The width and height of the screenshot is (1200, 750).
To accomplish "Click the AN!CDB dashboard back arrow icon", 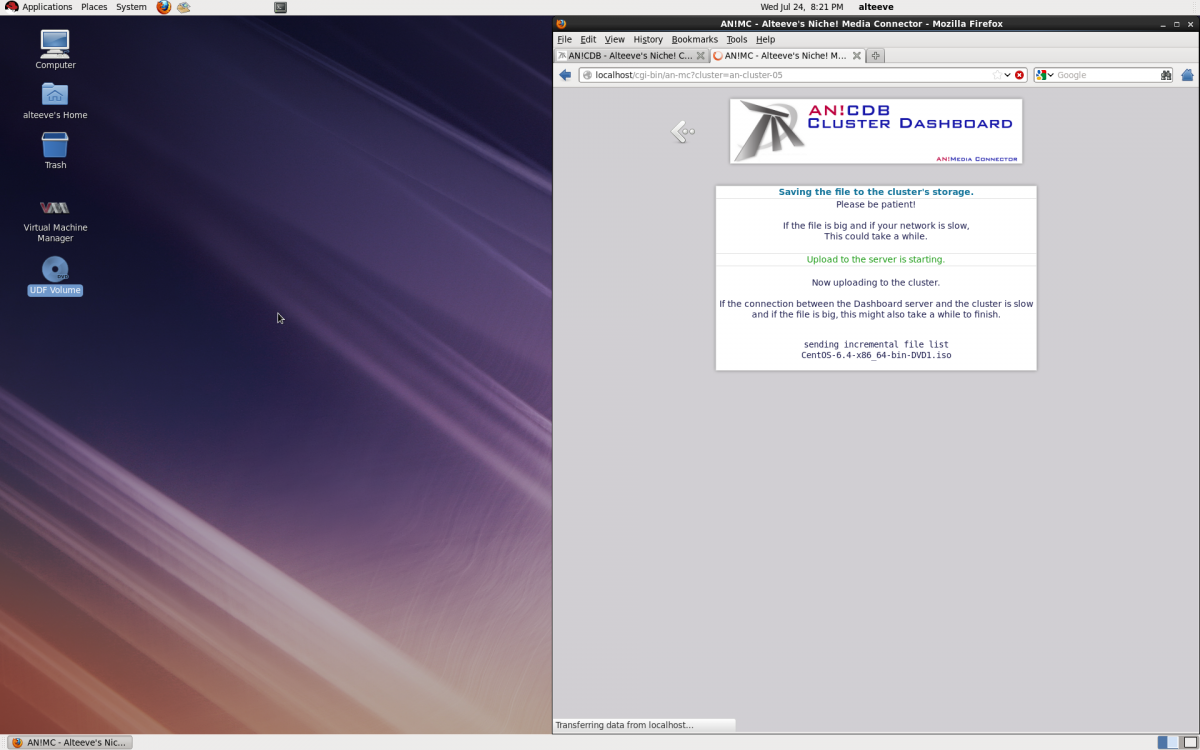I will click(683, 131).
